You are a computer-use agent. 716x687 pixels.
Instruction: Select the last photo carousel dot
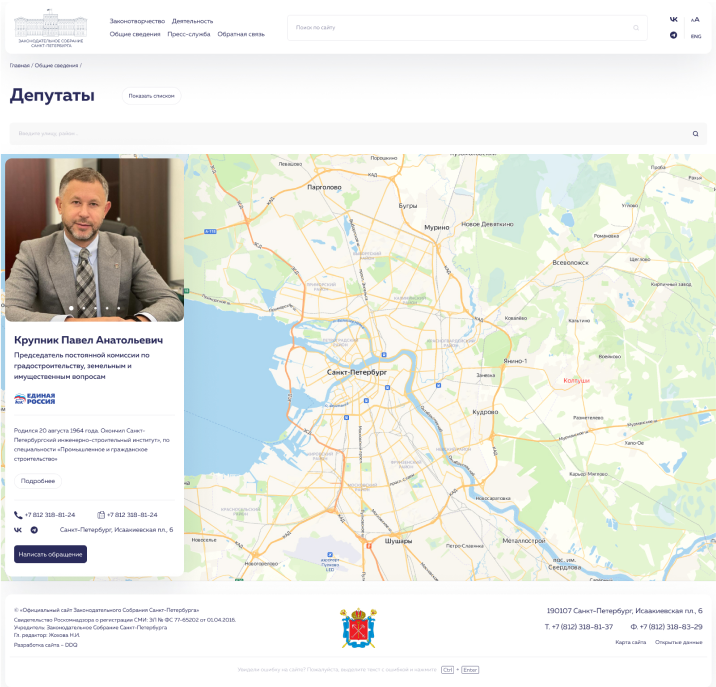[x=118, y=308]
